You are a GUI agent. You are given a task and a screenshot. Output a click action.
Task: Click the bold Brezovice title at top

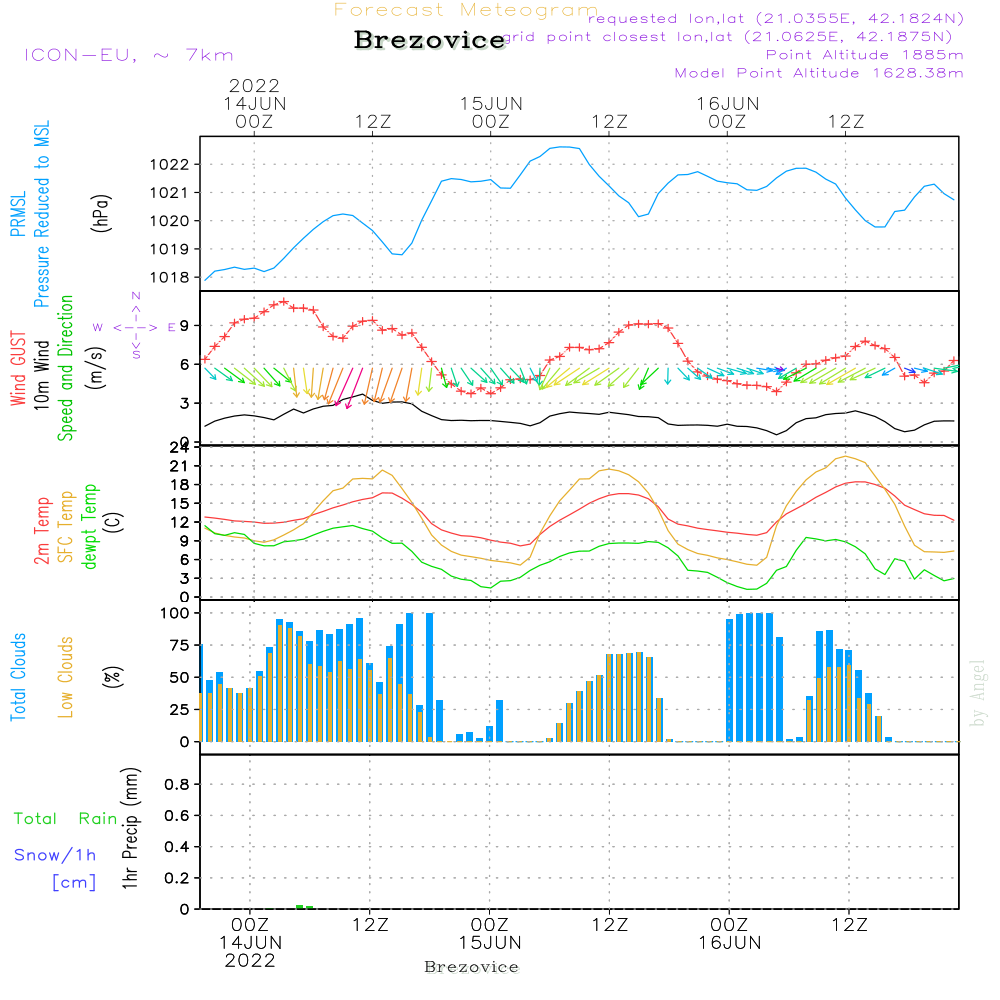(430, 40)
